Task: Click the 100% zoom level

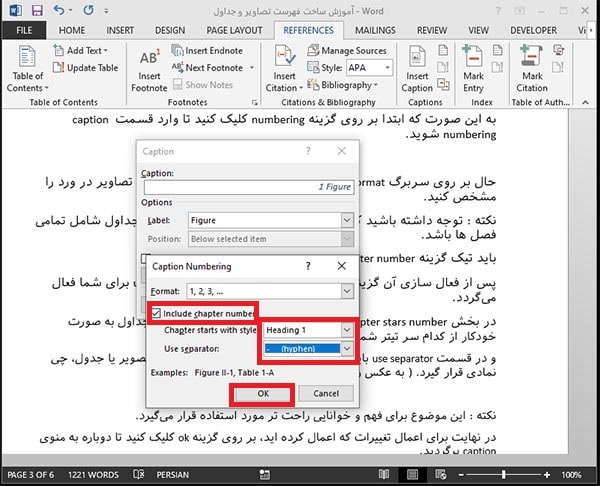Action: [x=571, y=475]
